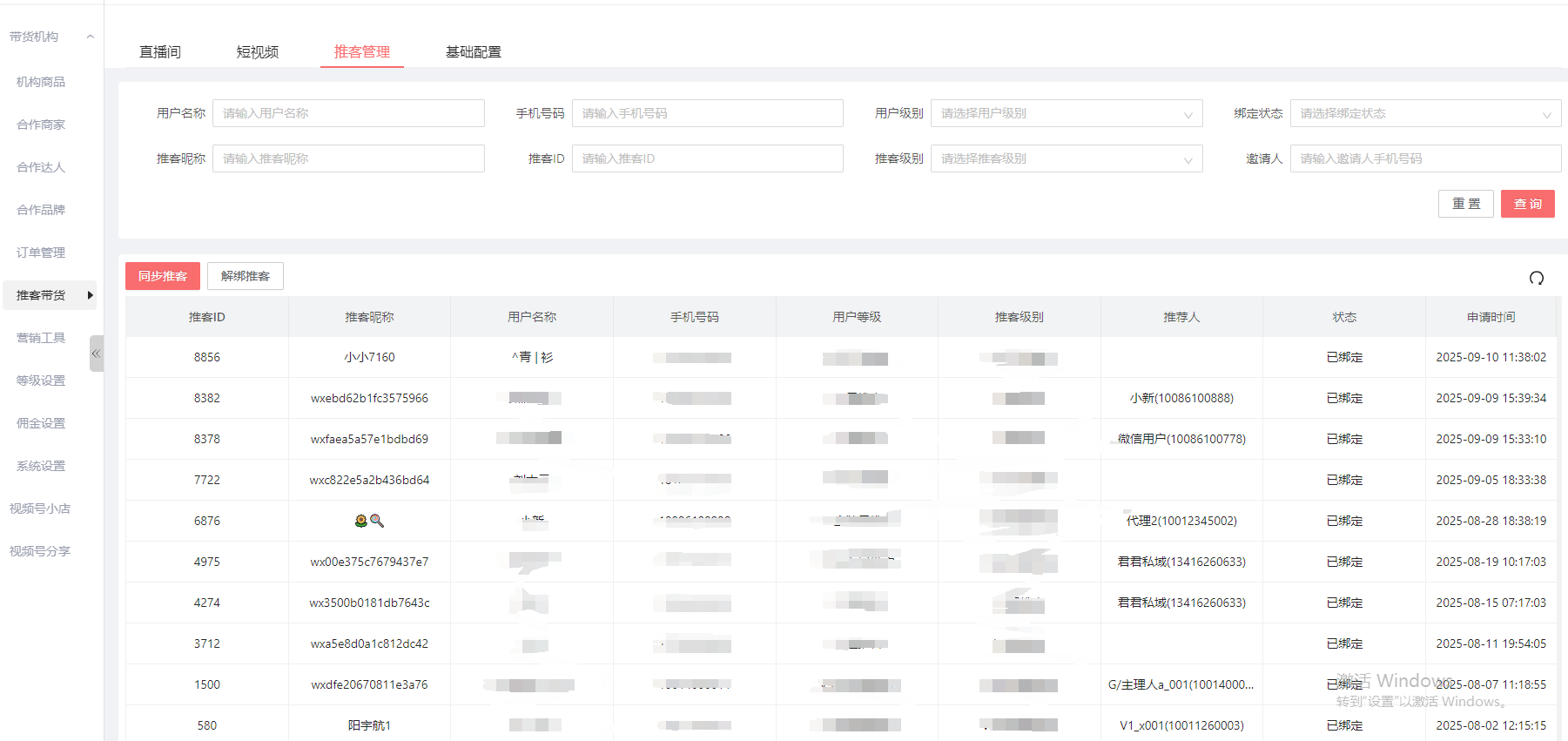Image resolution: width=1568 pixels, height=741 pixels.
Task: Click the table refresh icon
Action: pyautogui.click(x=1536, y=278)
